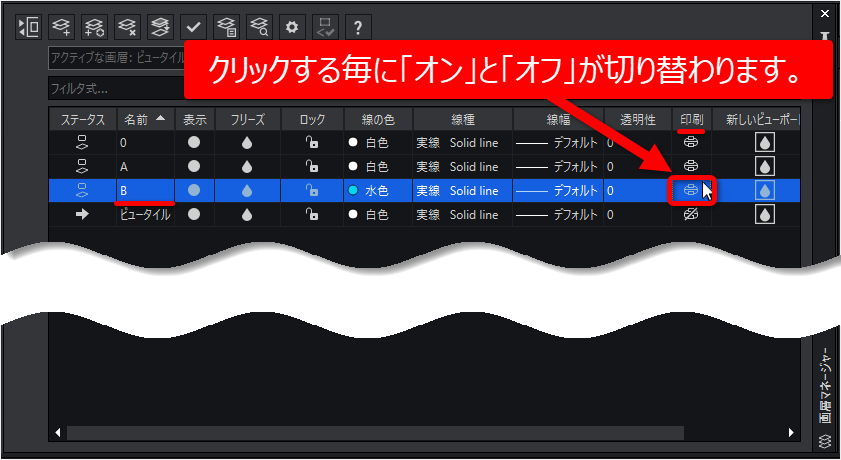
Task: Open linetype 実線 Solid line for layer 0
Action: pyautogui.click(x=458, y=143)
